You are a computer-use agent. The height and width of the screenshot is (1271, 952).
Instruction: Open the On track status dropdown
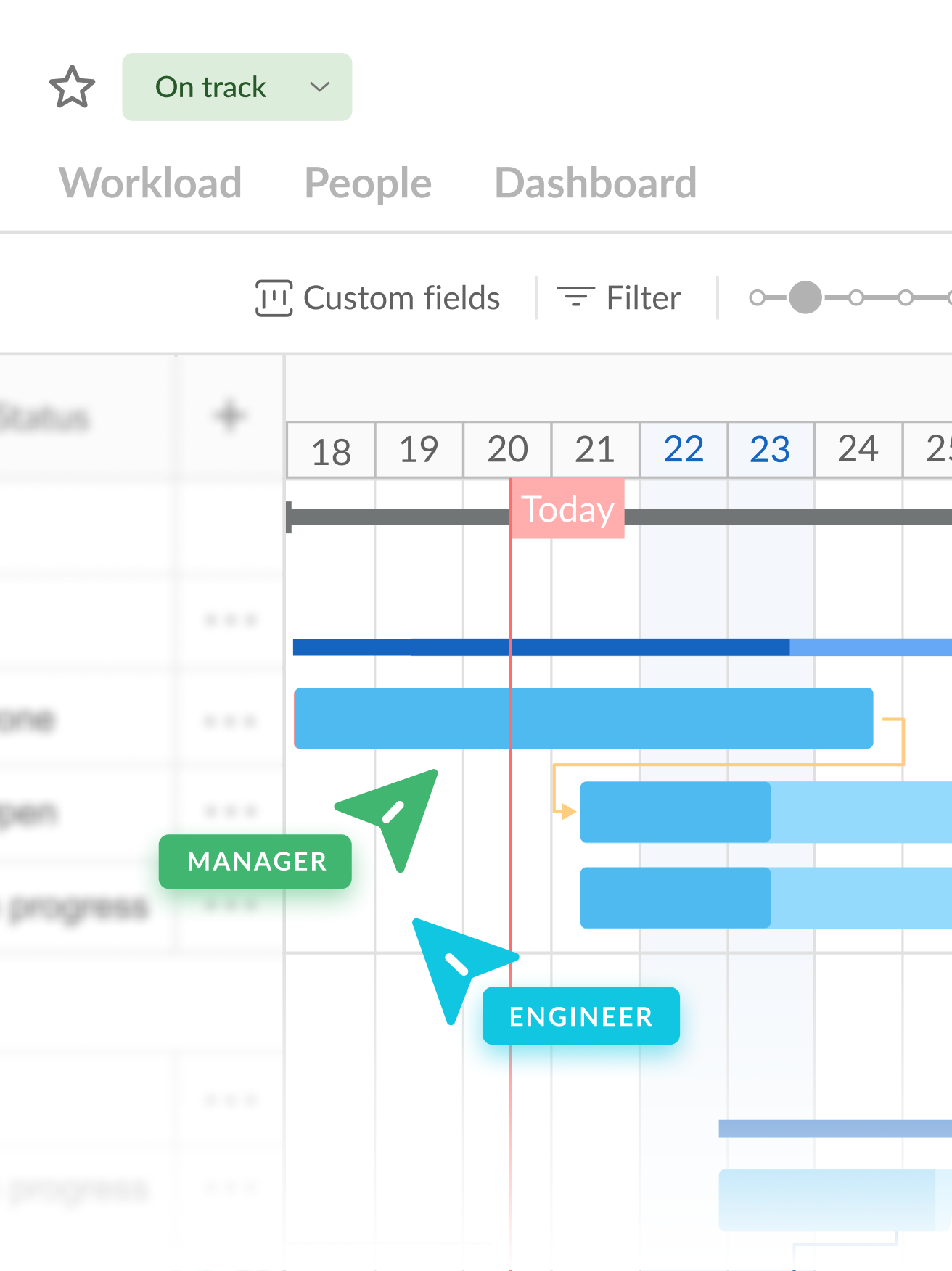210,87
